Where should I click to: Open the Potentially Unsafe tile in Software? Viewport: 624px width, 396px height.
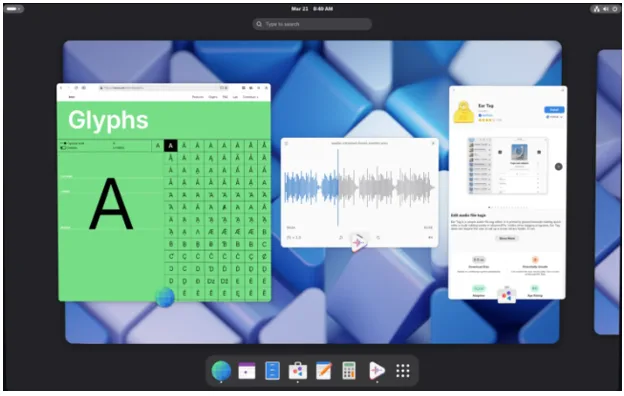535,264
